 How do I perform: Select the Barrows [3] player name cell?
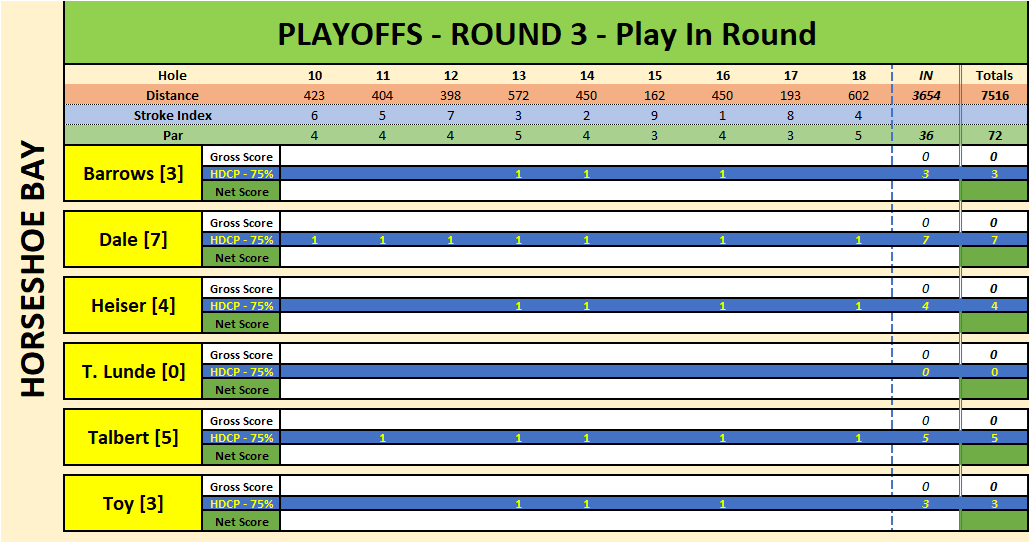(x=133, y=174)
